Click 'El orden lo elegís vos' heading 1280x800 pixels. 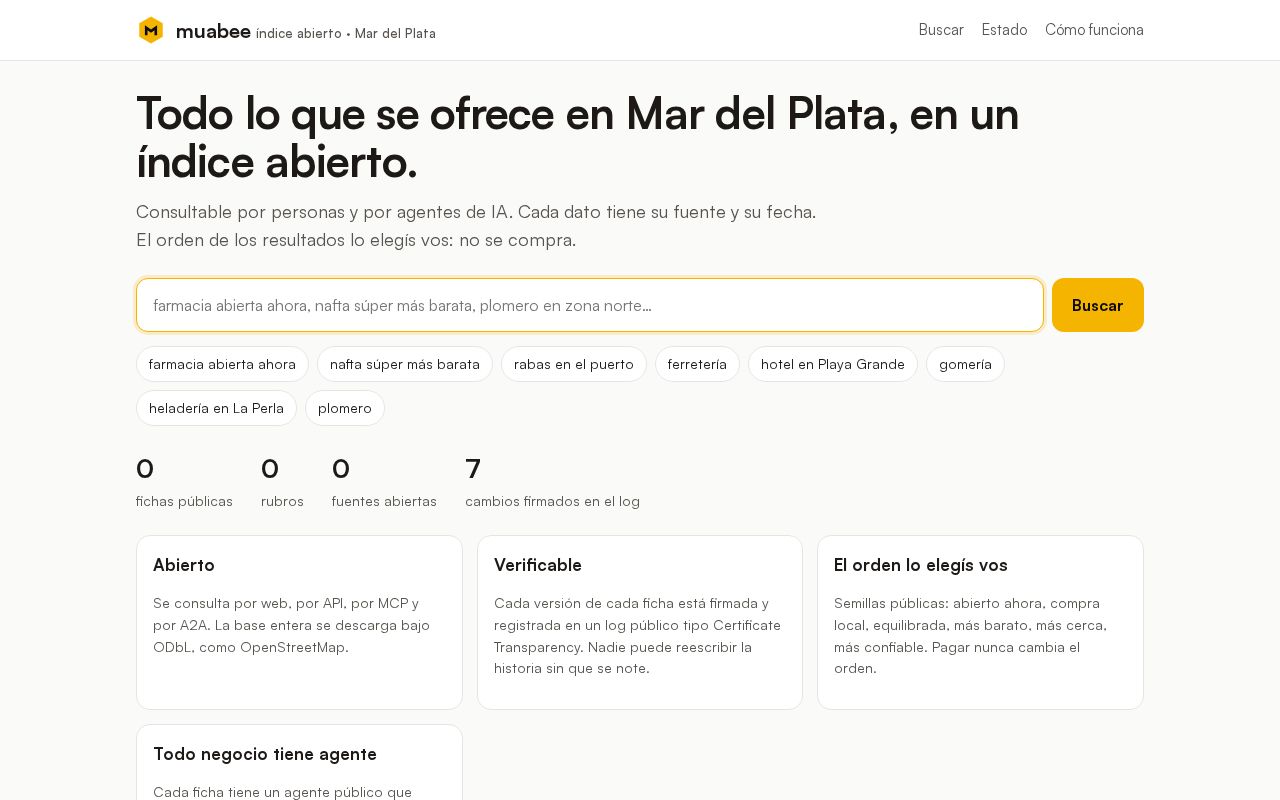921,565
